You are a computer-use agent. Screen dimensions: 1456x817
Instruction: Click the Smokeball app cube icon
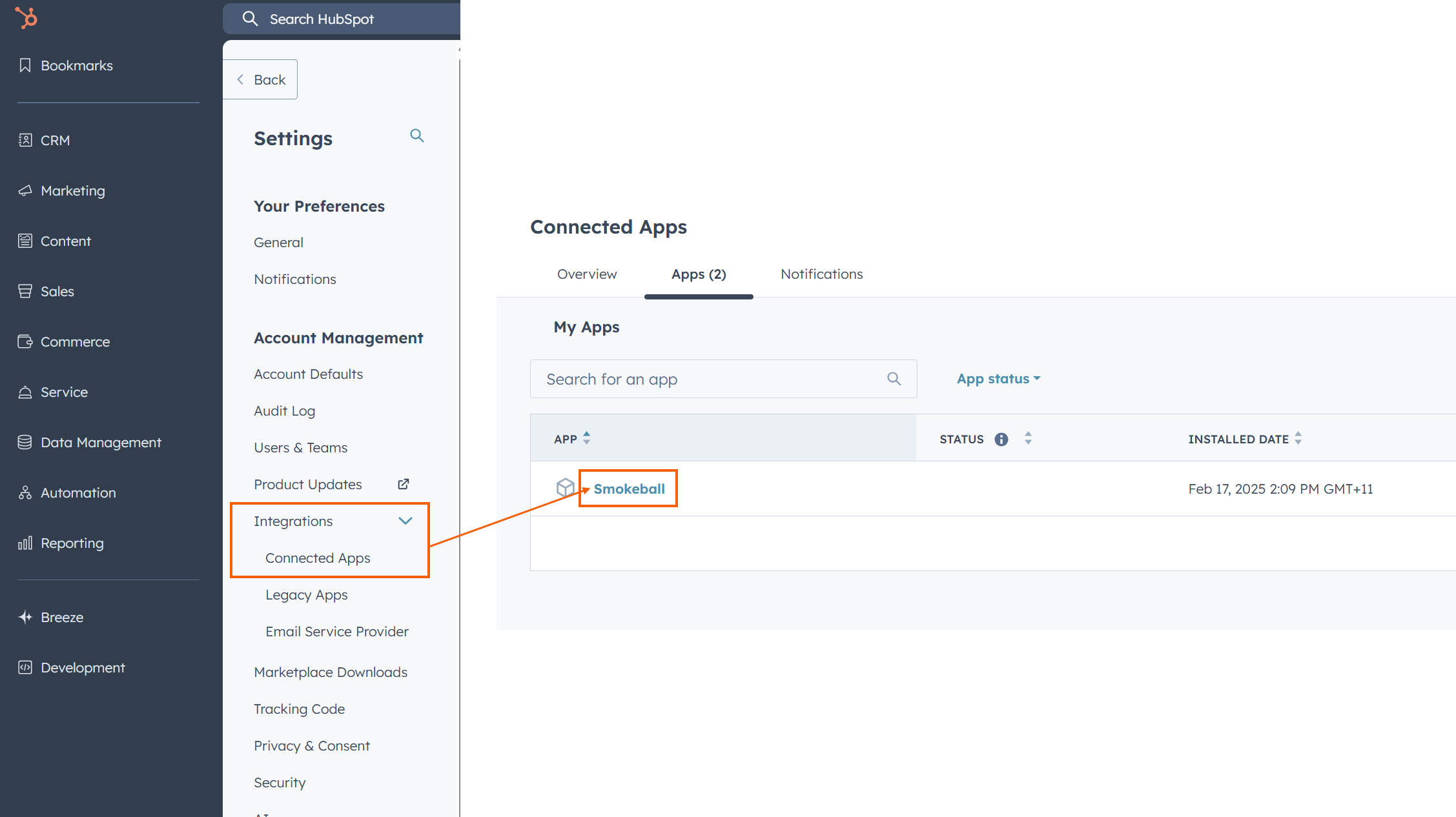565,487
